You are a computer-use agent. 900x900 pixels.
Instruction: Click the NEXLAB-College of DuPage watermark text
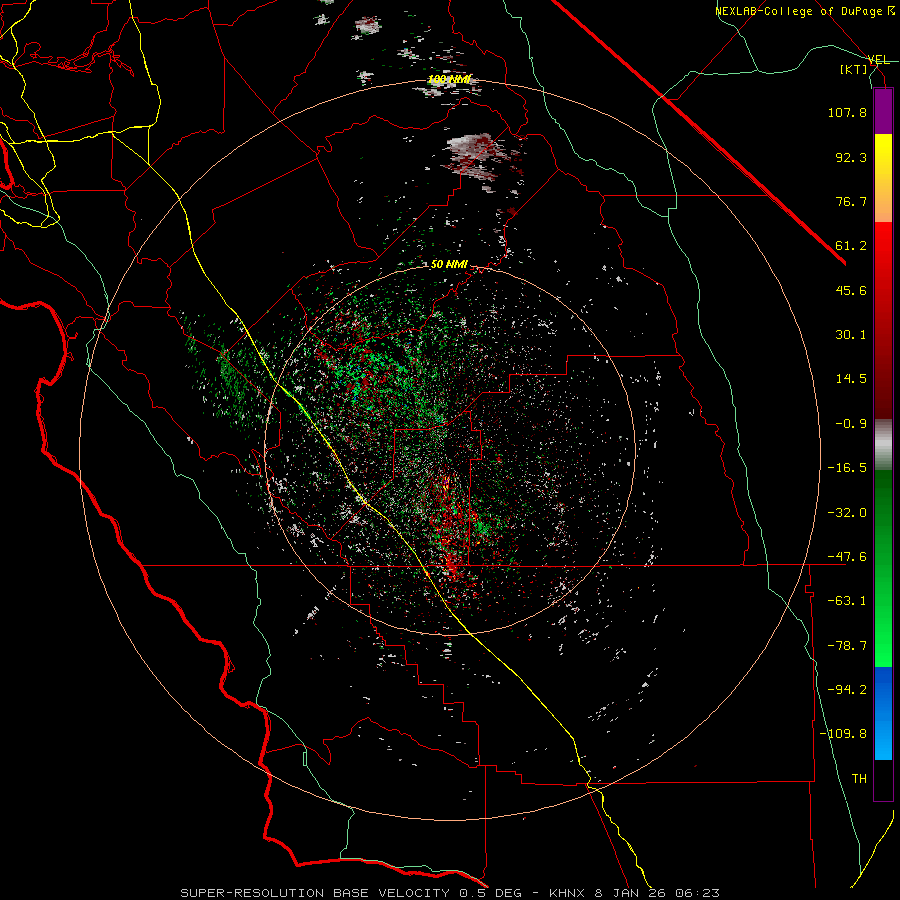tap(804, 11)
